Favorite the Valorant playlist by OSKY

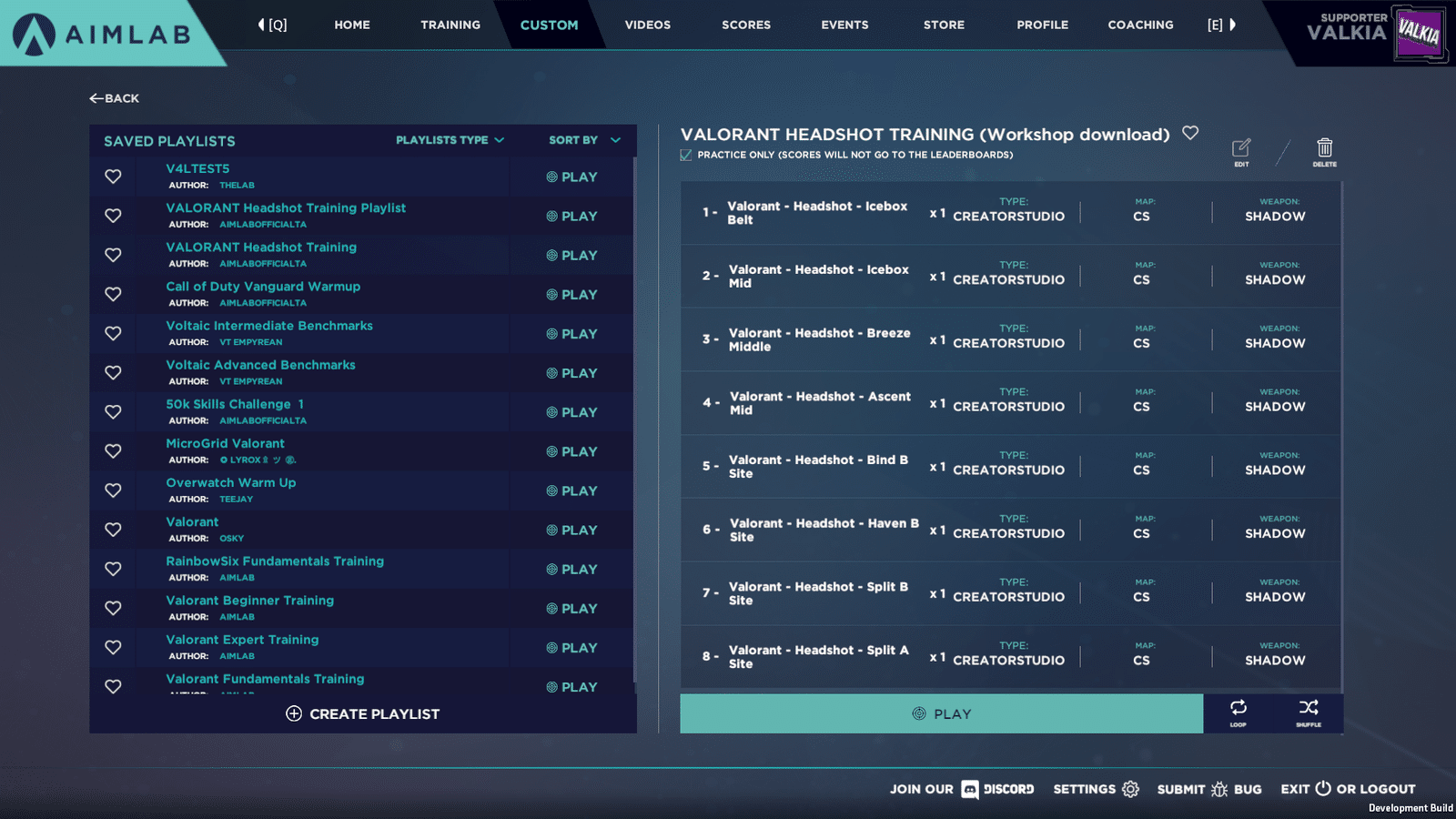tap(113, 529)
